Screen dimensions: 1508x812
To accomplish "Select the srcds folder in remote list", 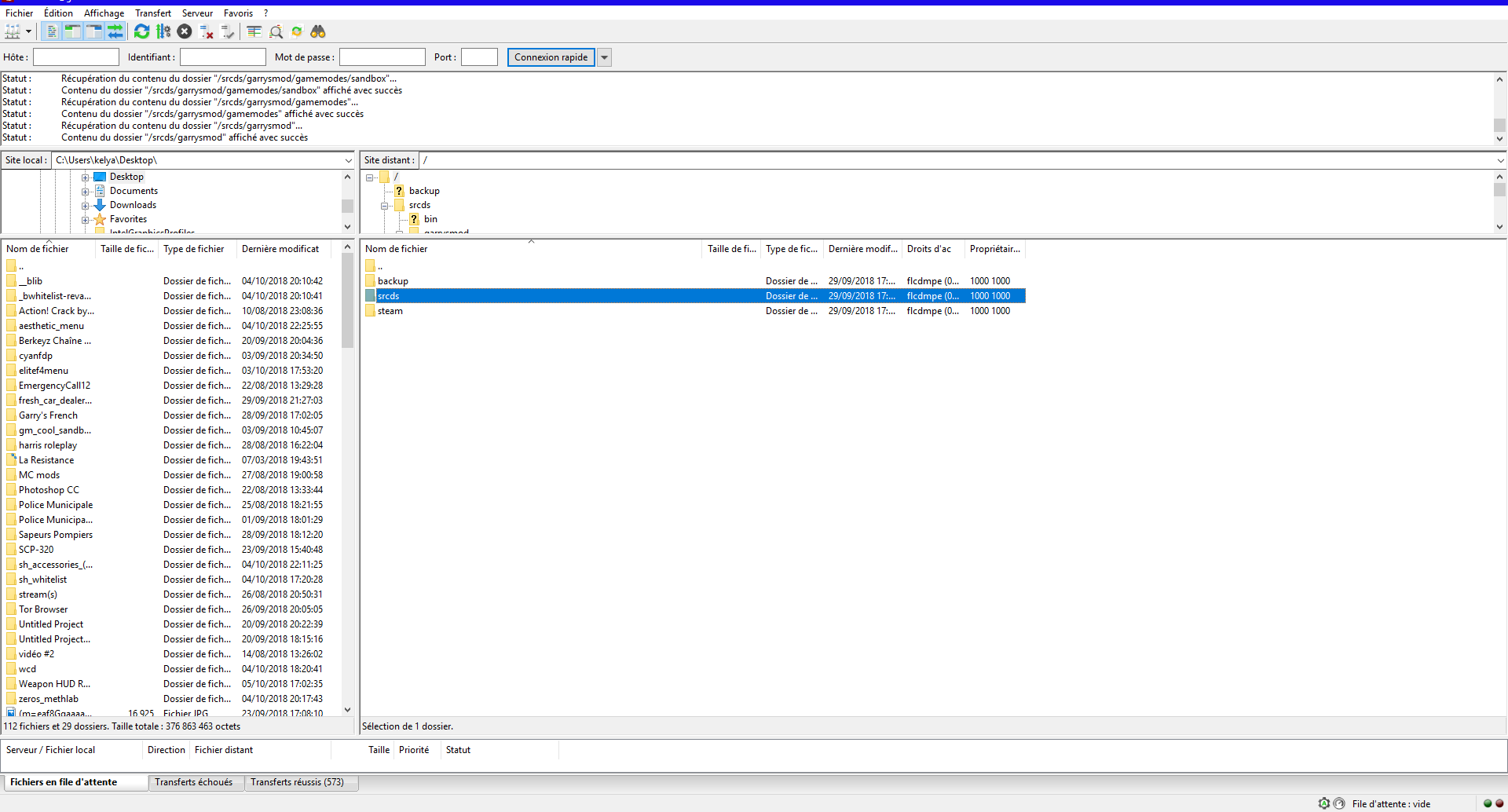I will click(x=694, y=296).
